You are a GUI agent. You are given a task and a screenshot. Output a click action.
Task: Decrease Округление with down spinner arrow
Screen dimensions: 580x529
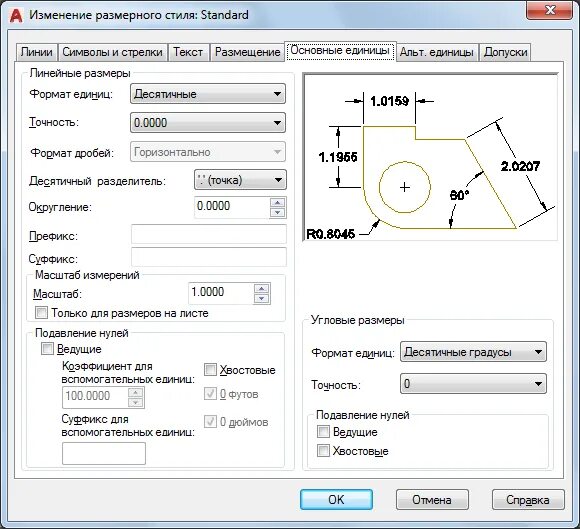pos(277,212)
